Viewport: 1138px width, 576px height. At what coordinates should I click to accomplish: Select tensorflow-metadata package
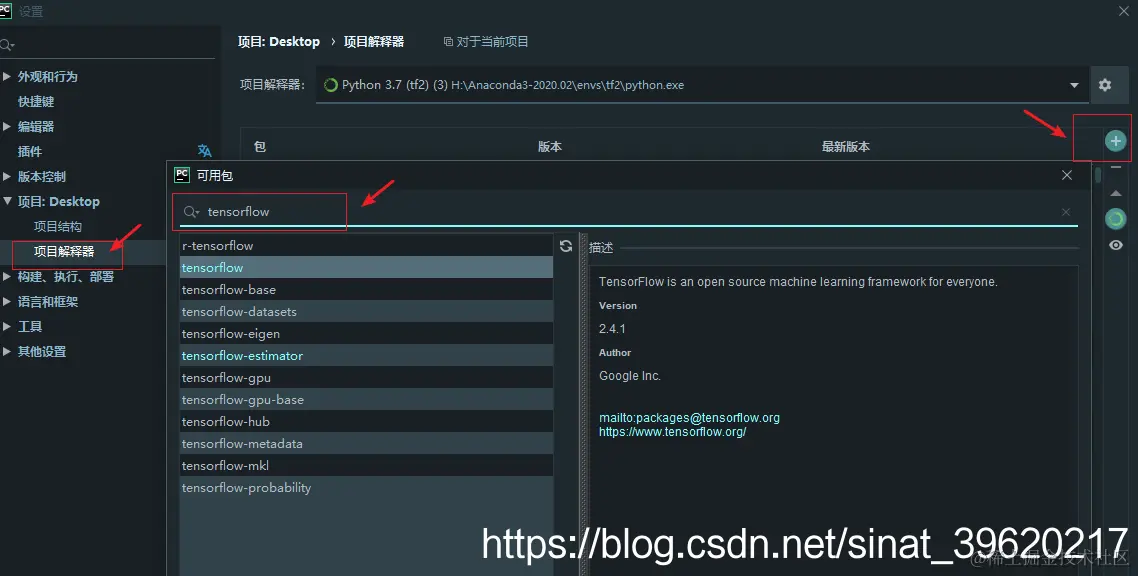pos(367,444)
